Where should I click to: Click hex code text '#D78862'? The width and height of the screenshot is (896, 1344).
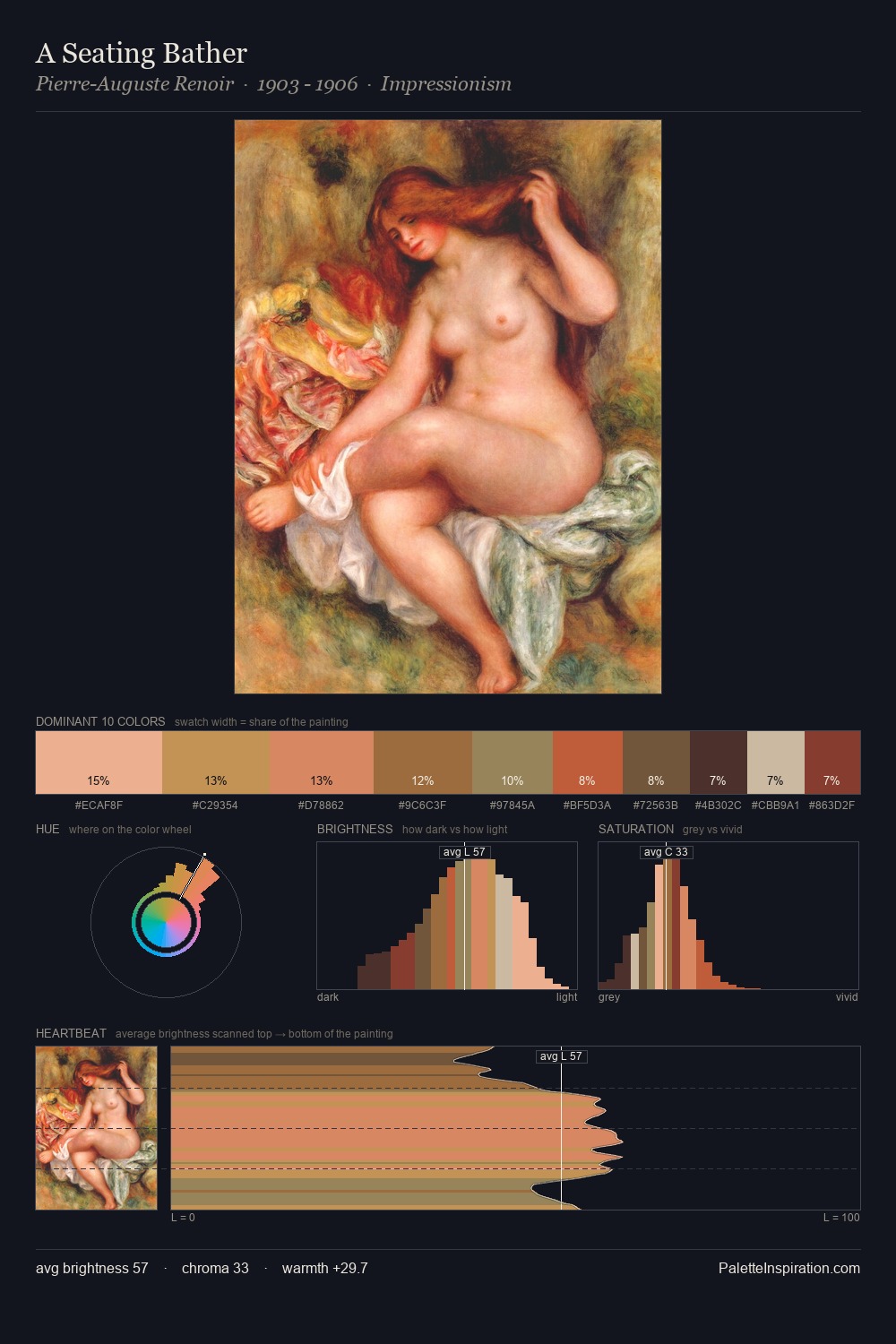321,805
